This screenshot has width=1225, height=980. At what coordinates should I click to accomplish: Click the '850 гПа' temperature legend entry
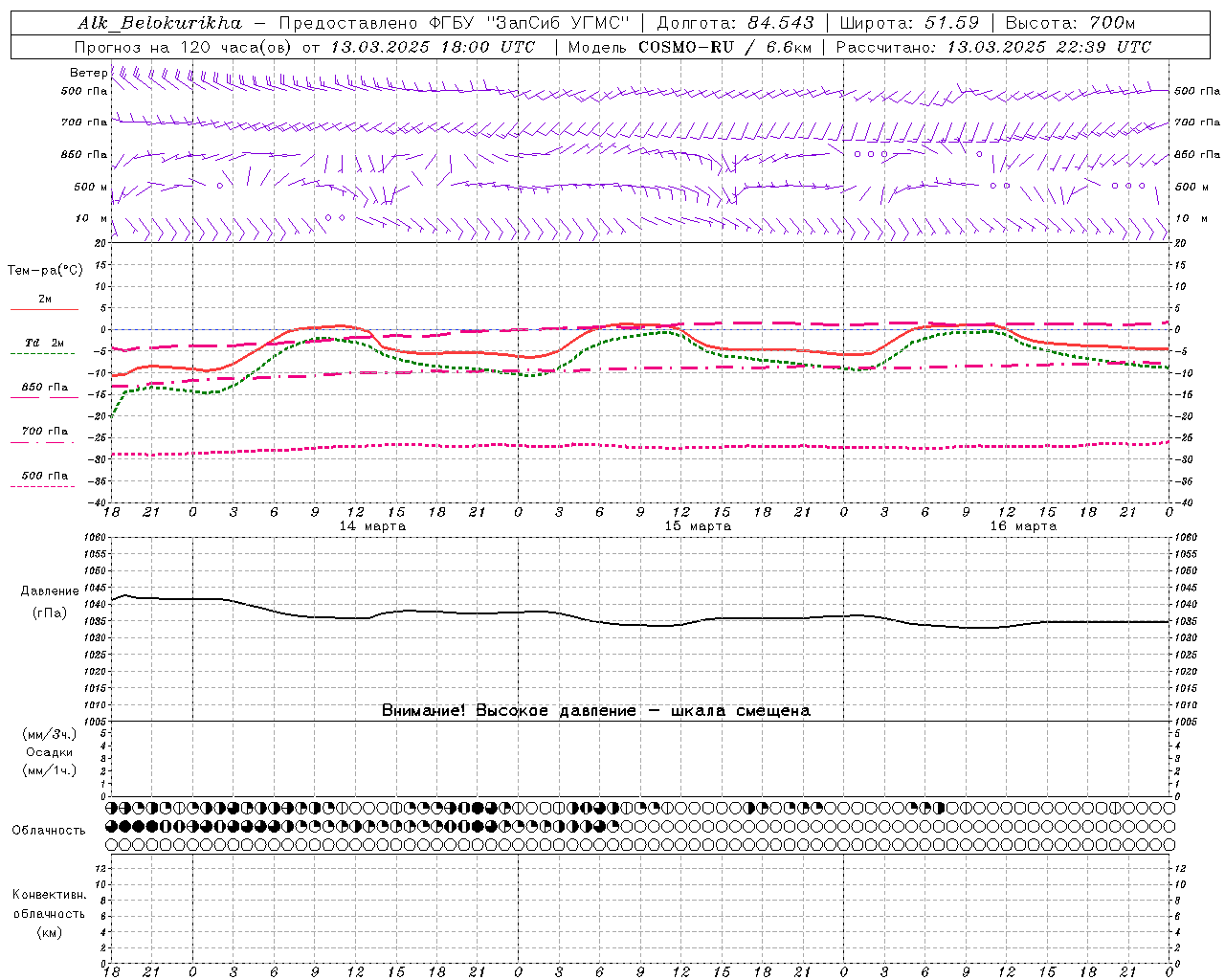[45, 387]
